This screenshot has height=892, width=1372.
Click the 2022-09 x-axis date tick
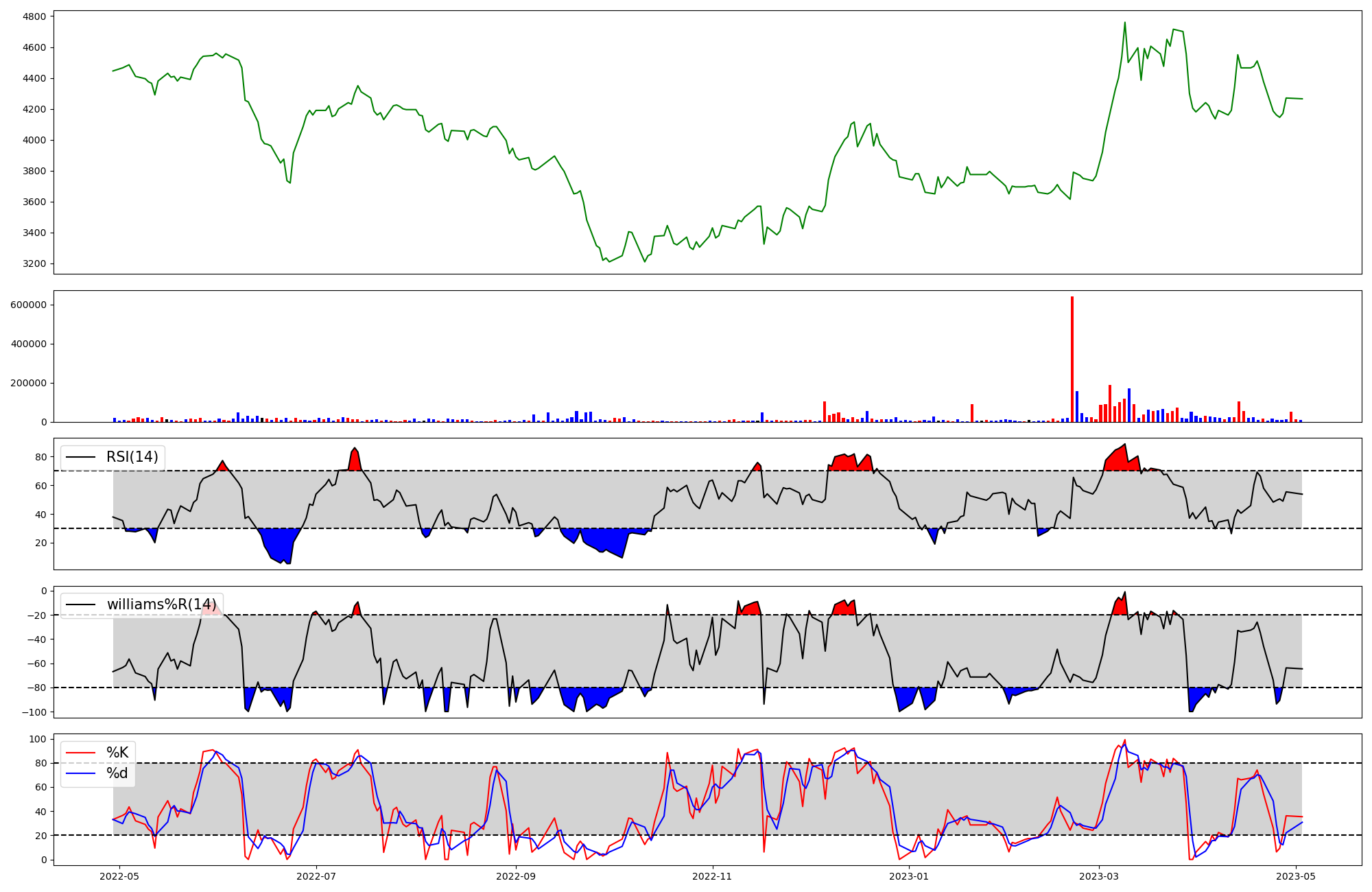515,876
